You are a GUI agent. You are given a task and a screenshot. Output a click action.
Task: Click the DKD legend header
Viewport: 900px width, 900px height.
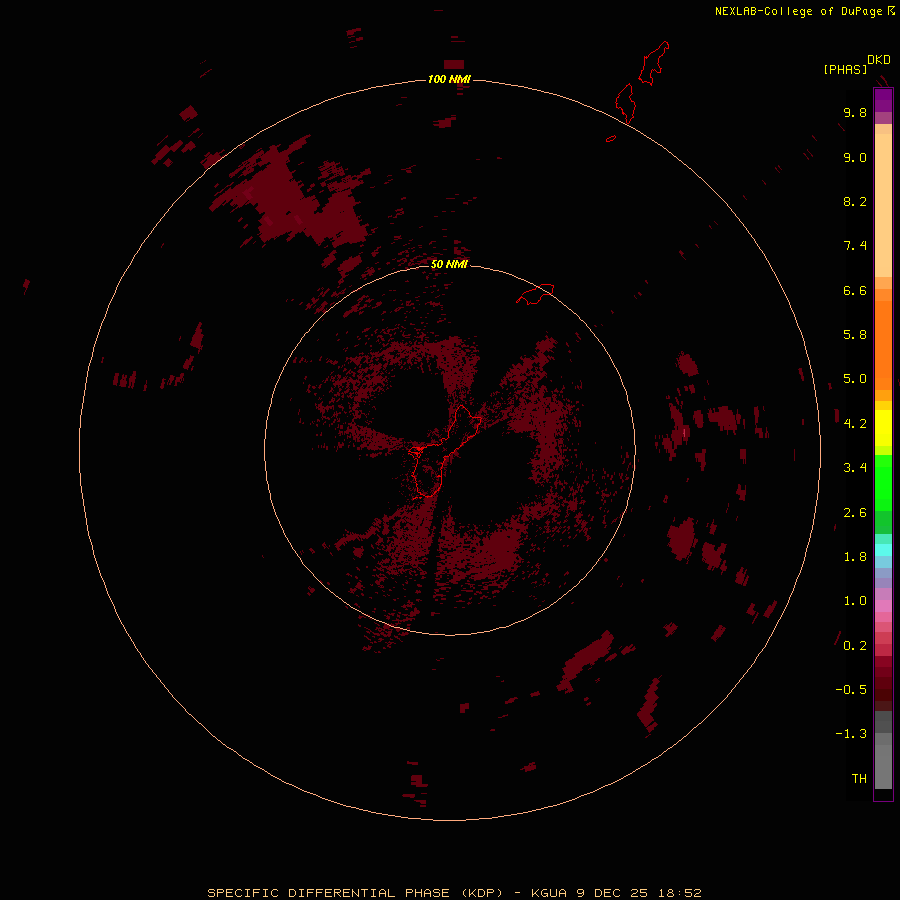(879, 59)
